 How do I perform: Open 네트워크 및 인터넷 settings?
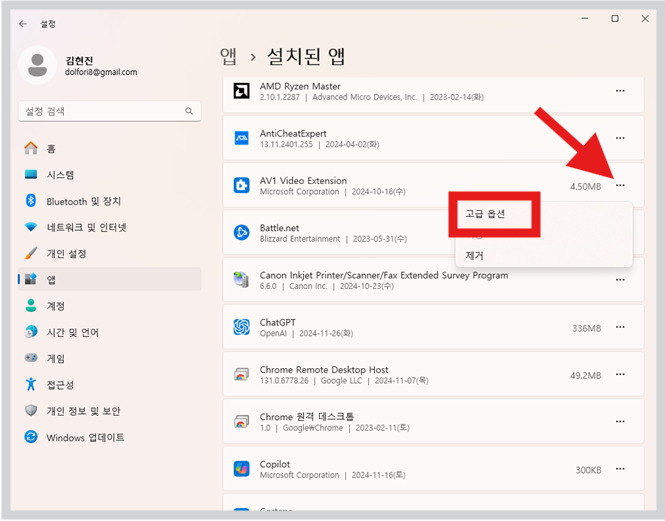point(109,227)
